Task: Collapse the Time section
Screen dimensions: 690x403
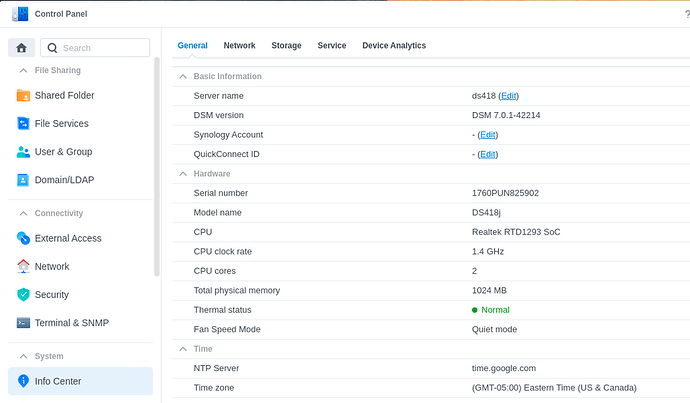Action: point(183,349)
